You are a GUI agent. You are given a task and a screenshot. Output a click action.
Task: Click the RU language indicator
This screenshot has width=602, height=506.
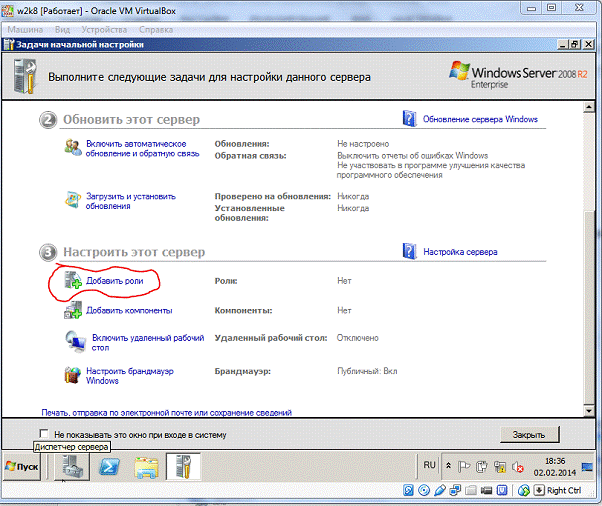(429, 465)
